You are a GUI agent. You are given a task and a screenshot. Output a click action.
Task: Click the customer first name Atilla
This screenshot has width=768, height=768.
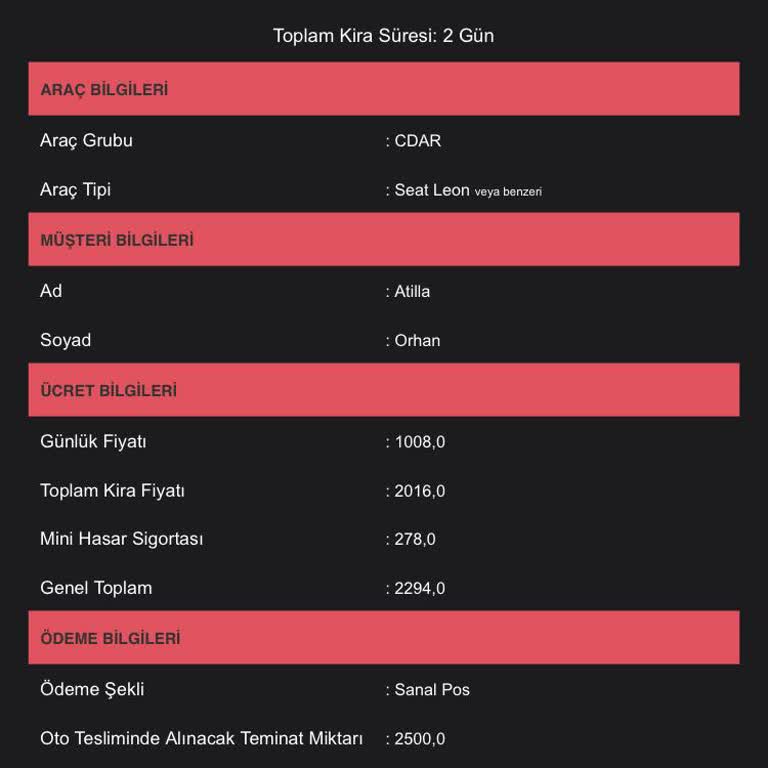[x=412, y=292]
